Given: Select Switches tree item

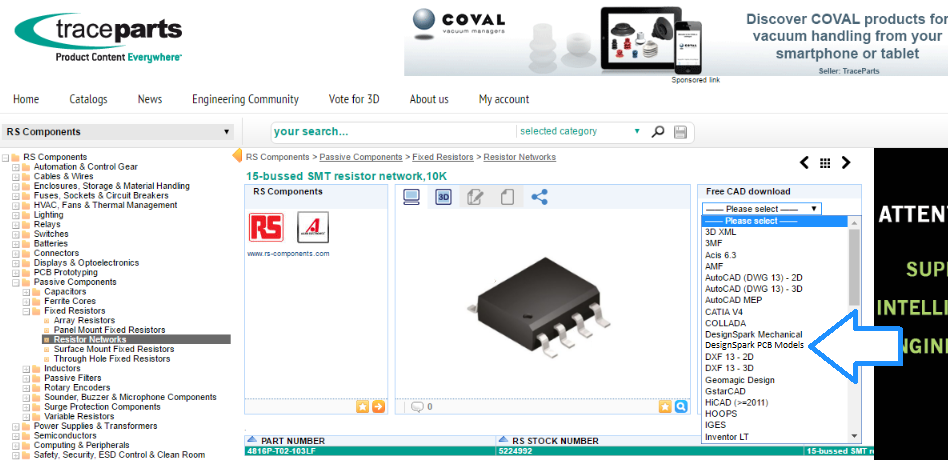Looking at the screenshot, I should (51, 234).
